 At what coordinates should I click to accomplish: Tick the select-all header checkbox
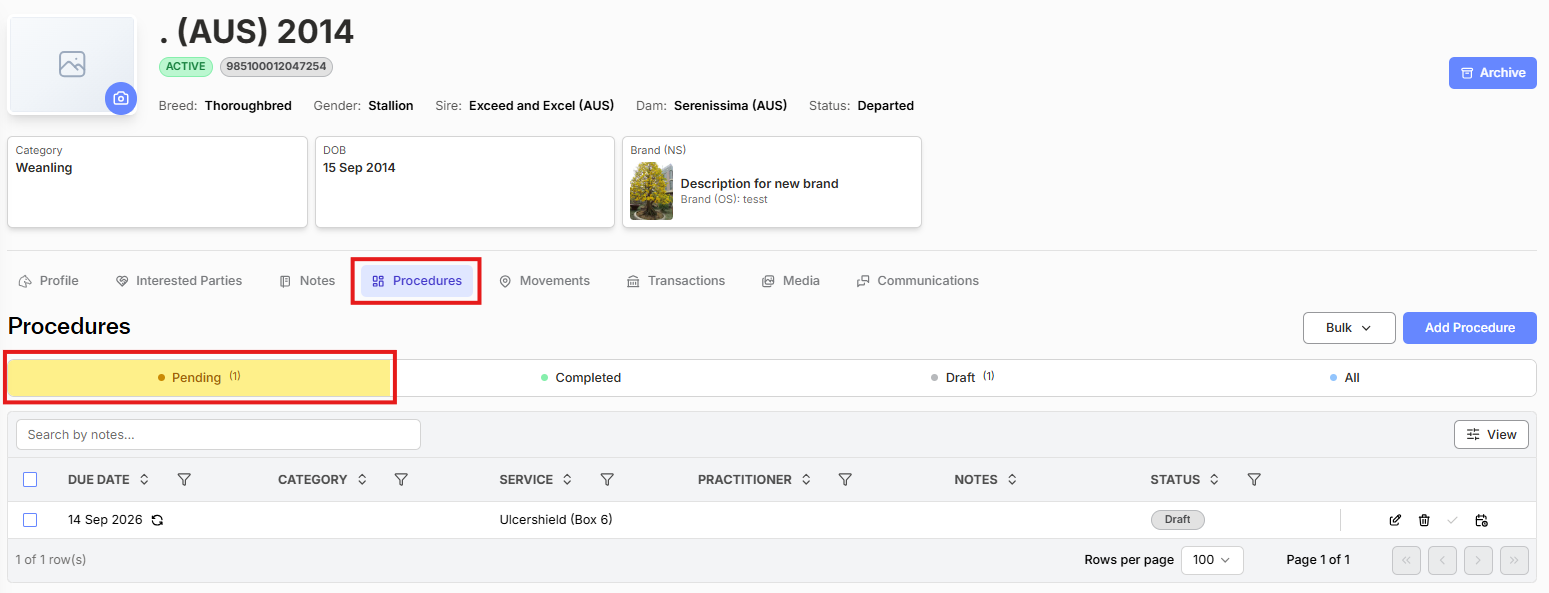click(30, 480)
